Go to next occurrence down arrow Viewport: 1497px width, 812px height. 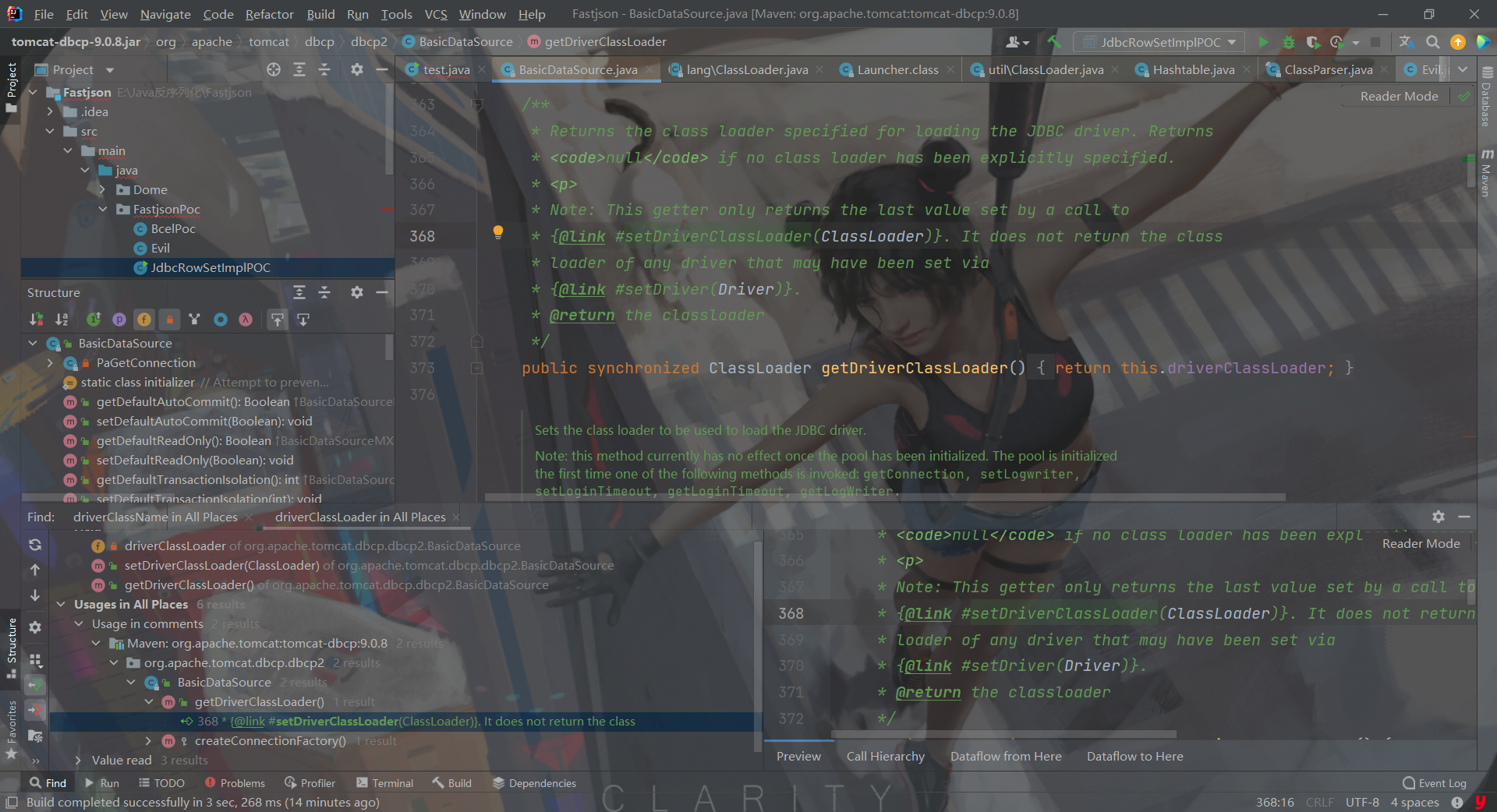[x=35, y=595]
